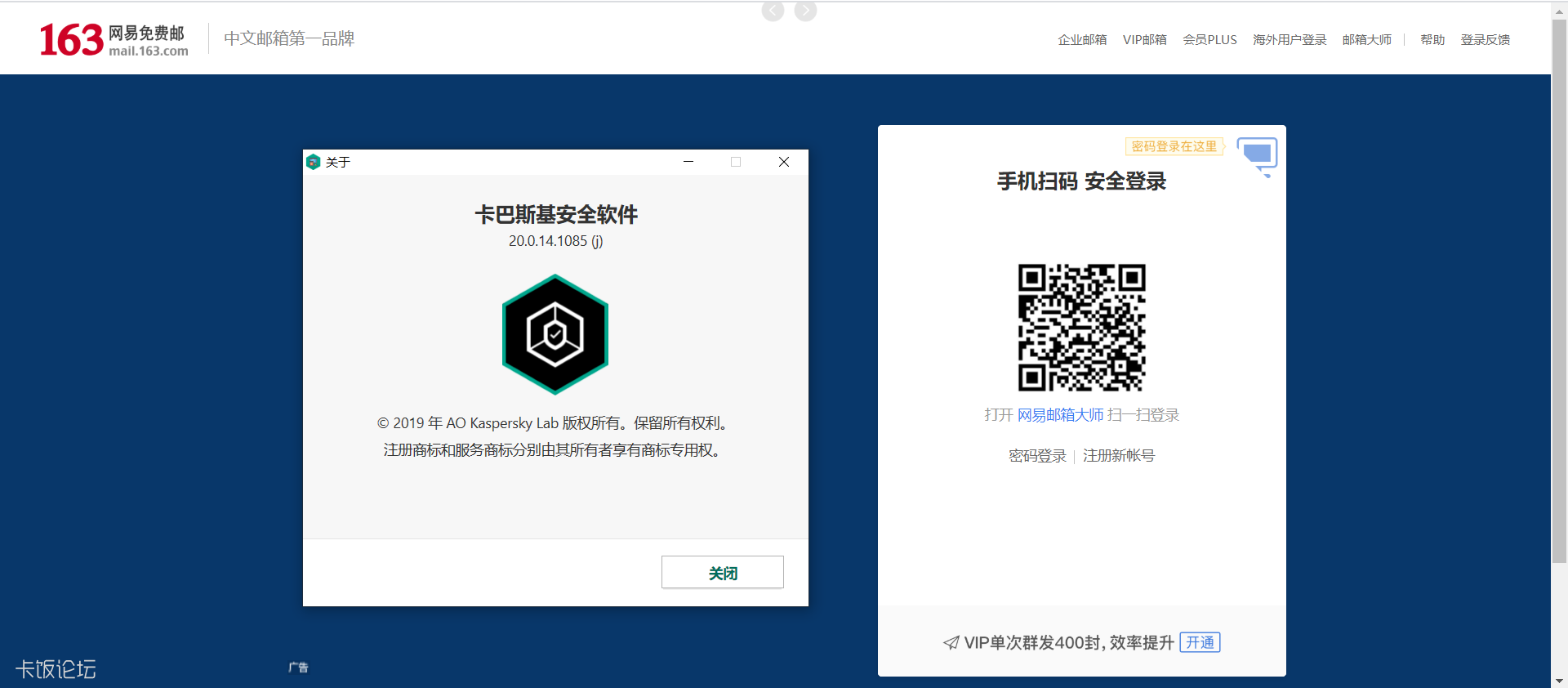
Task: Click the login QR code
Action: click(1082, 327)
